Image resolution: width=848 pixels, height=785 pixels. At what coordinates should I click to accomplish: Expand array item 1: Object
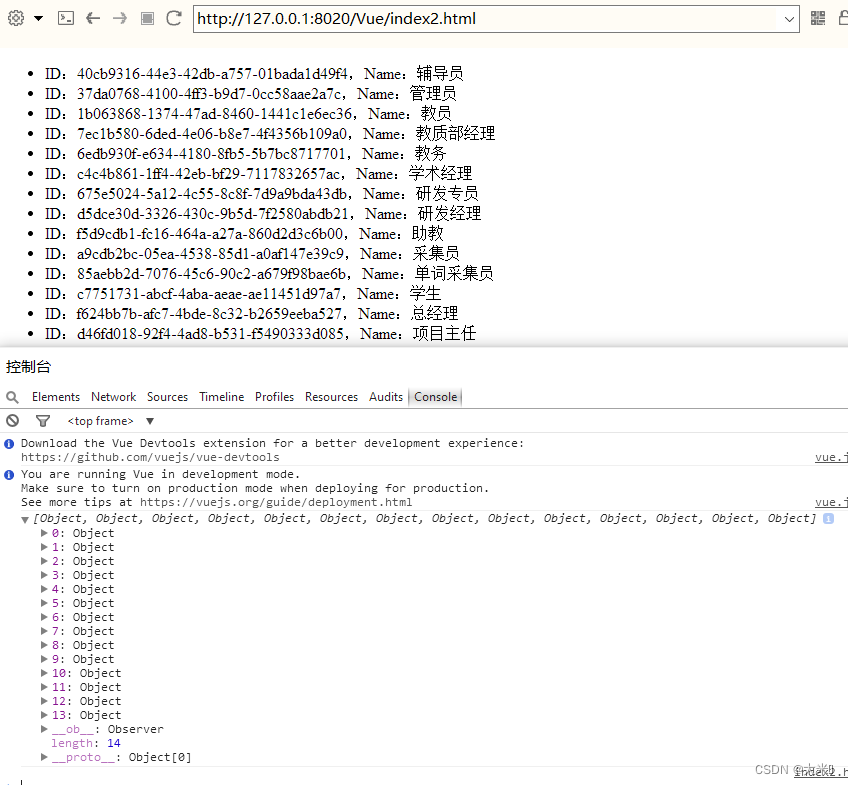pos(44,547)
